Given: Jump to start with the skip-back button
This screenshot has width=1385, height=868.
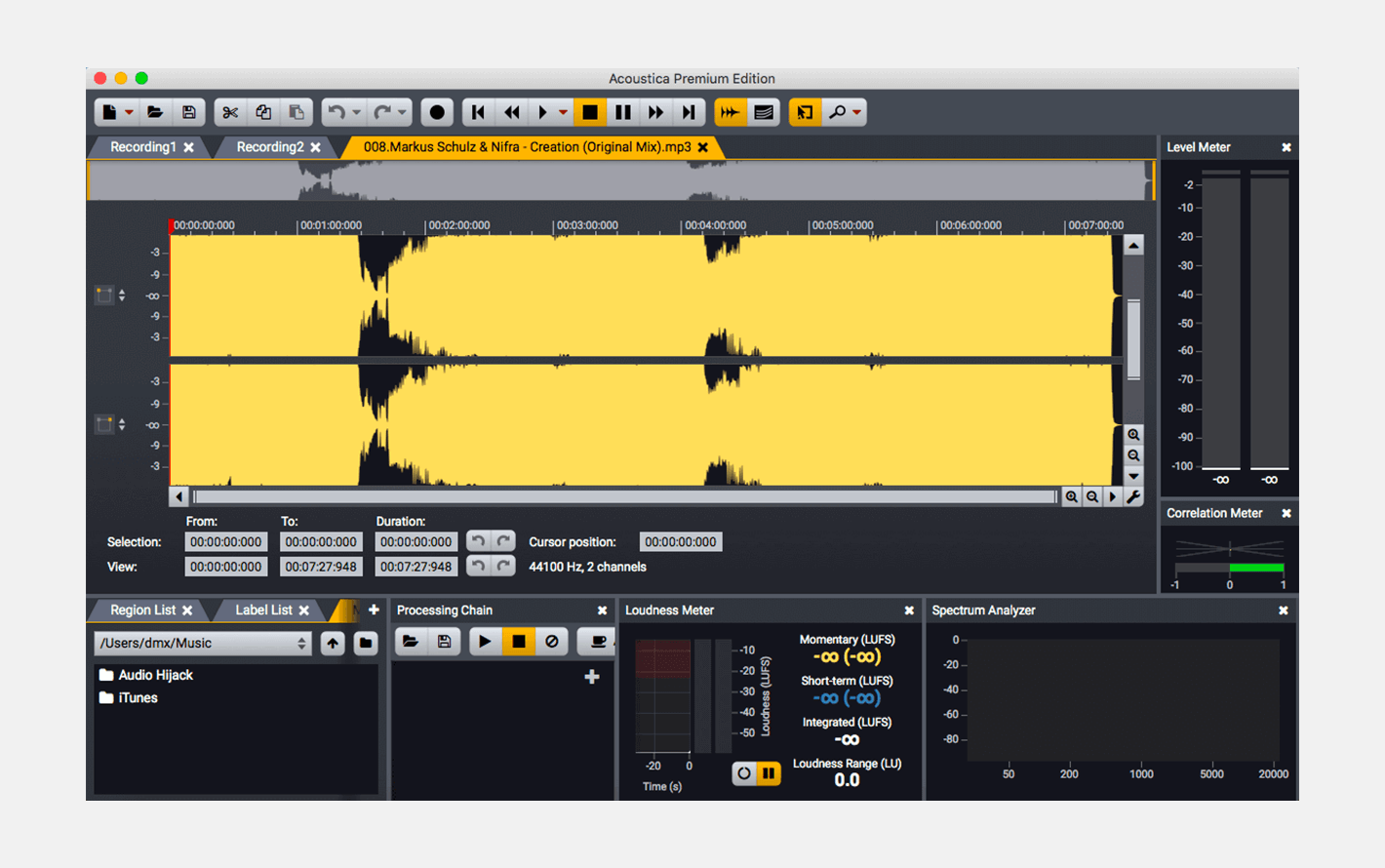Looking at the screenshot, I should pos(478,112).
